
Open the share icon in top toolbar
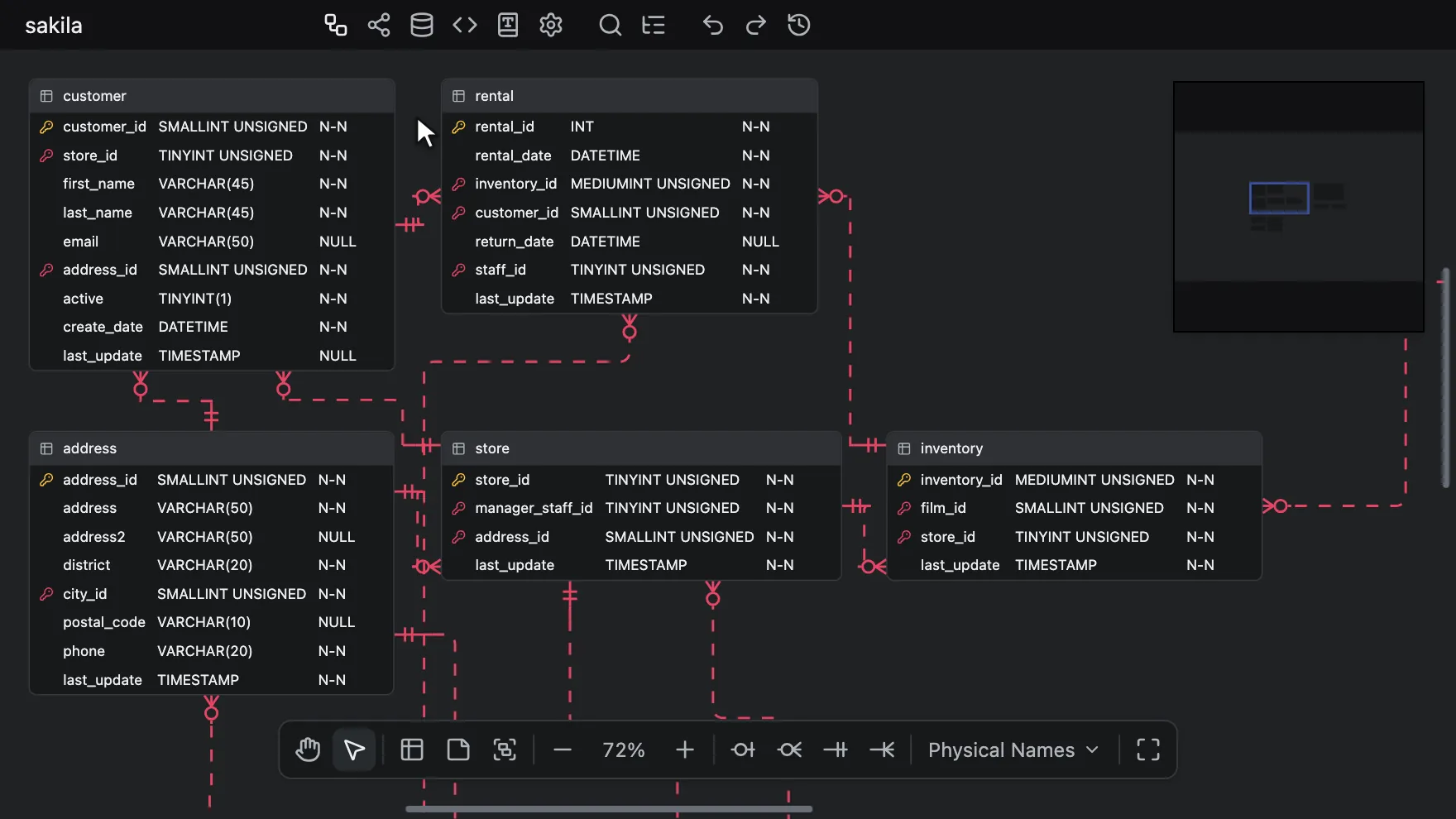tap(379, 25)
